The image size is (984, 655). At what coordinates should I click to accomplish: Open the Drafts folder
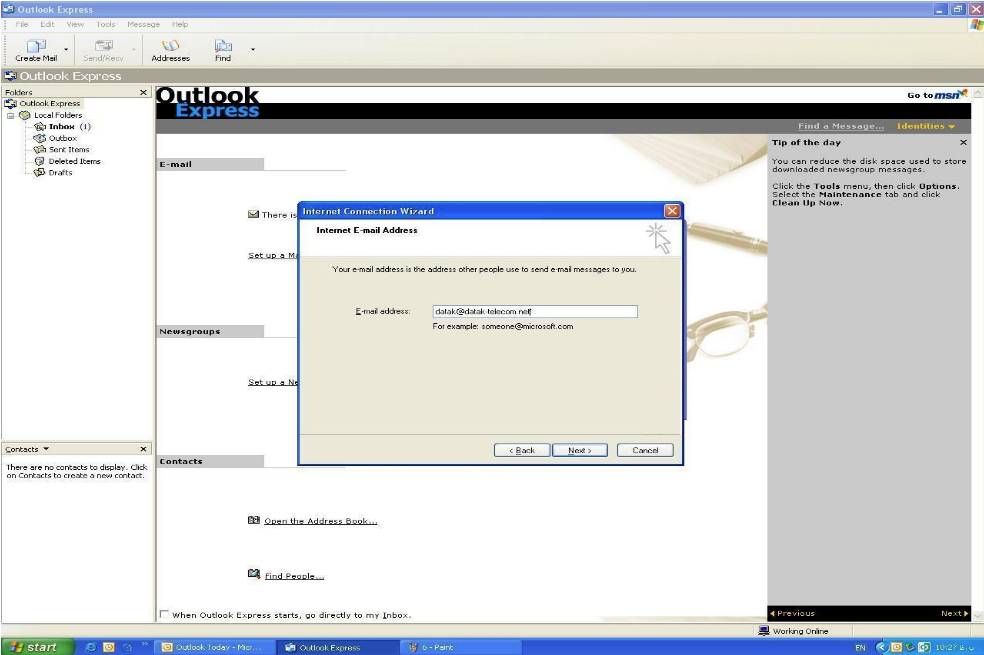click(53, 173)
